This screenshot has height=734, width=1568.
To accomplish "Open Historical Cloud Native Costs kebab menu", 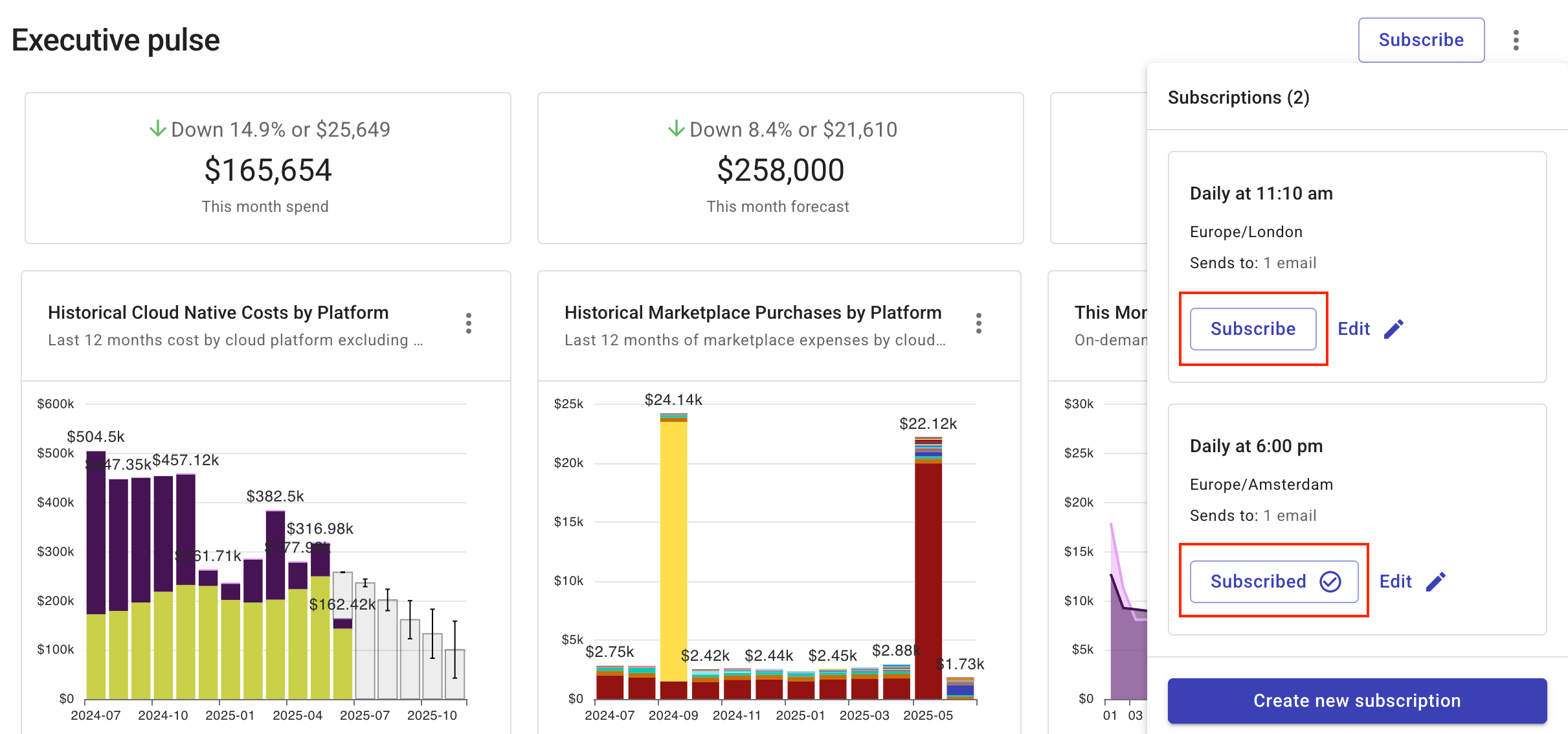I will coord(468,323).
